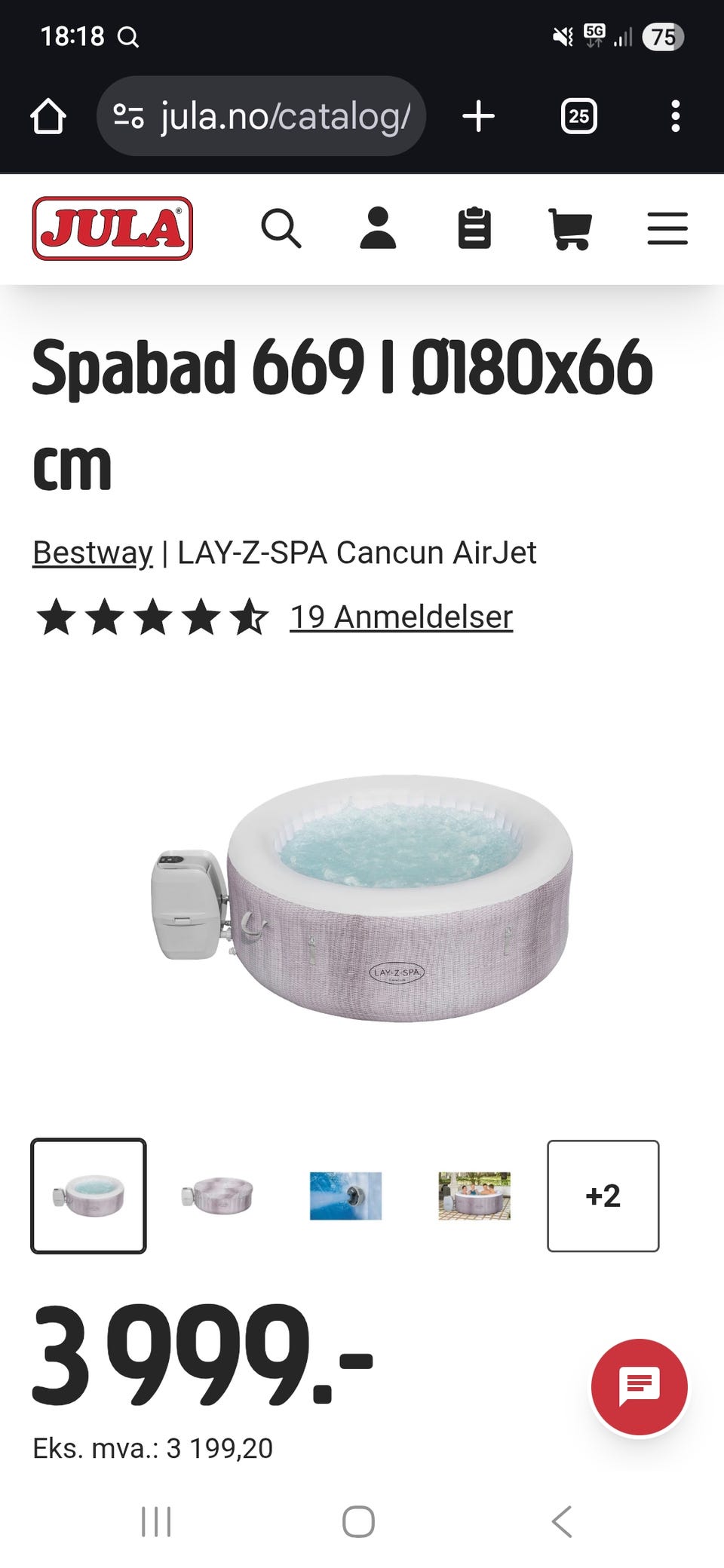Viewport: 724px width, 1568px height.
Task: Open the browser three-dot menu
Action: point(676,117)
